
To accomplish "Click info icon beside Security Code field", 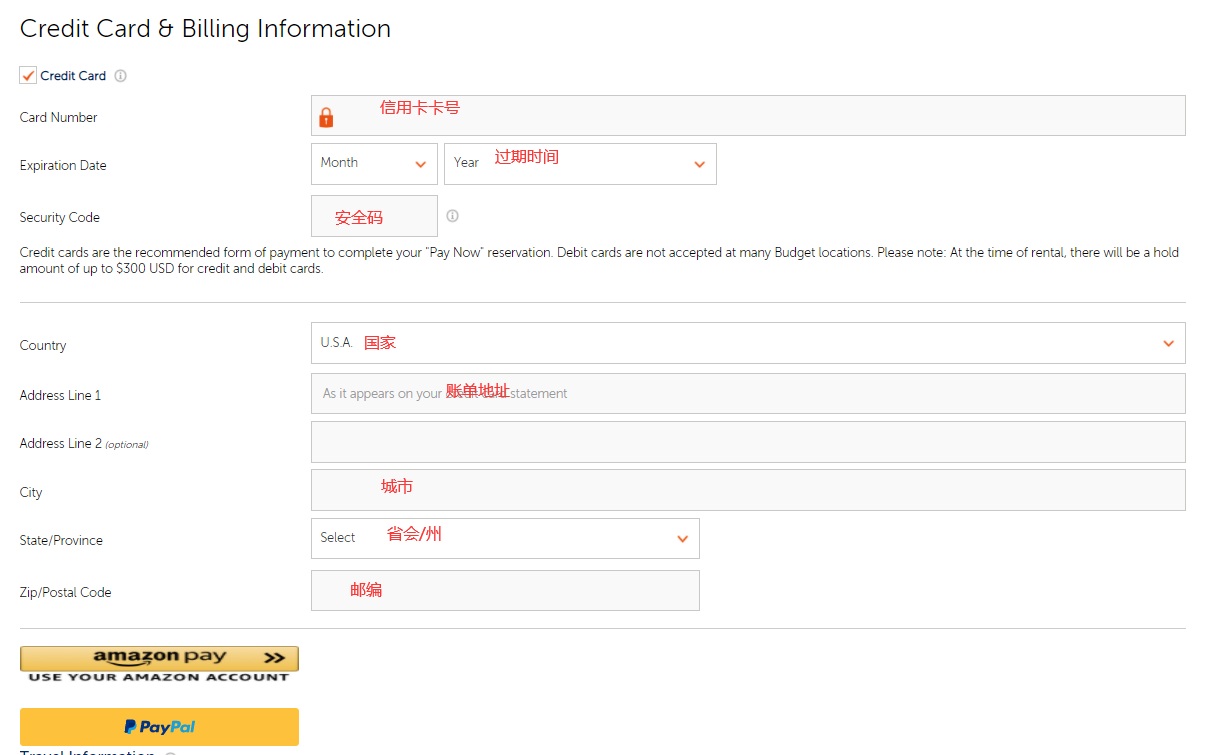I will (452, 216).
